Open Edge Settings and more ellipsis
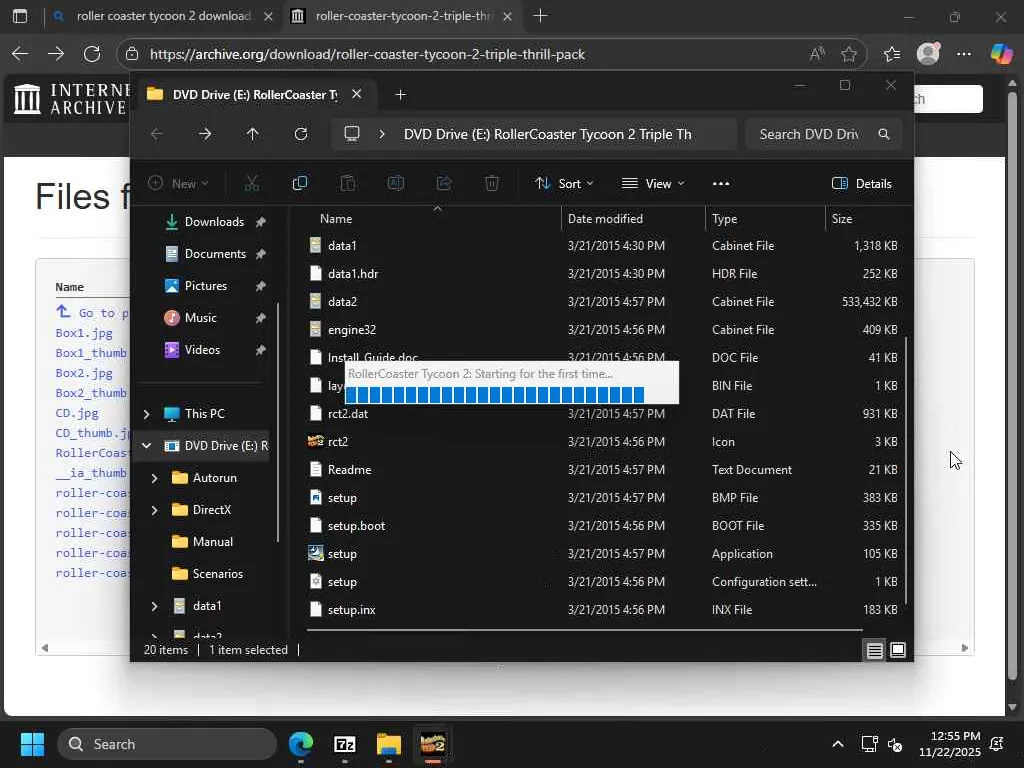Image resolution: width=1024 pixels, height=768 pixels. click(964, 54)
